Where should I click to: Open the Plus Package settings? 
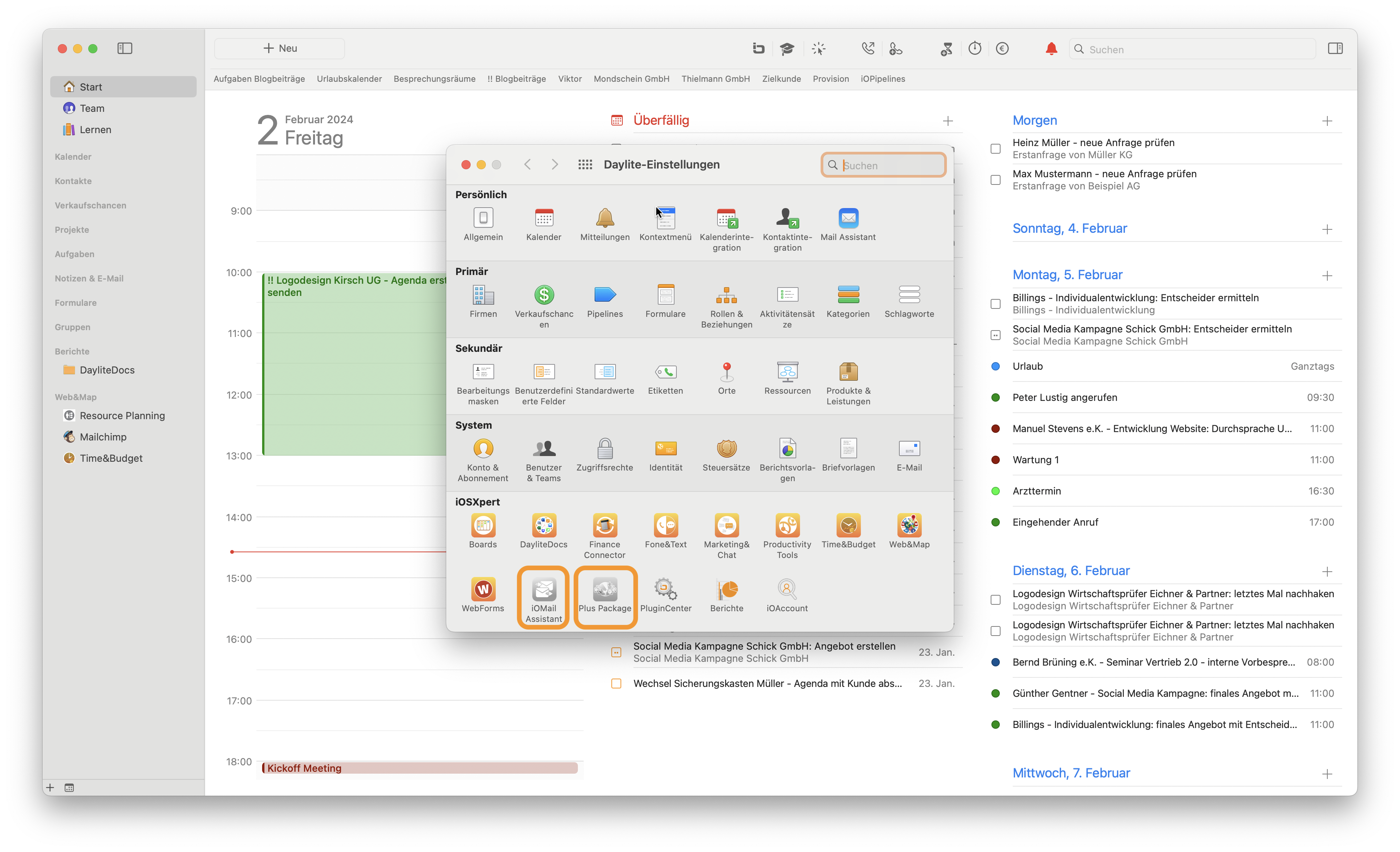605,595
